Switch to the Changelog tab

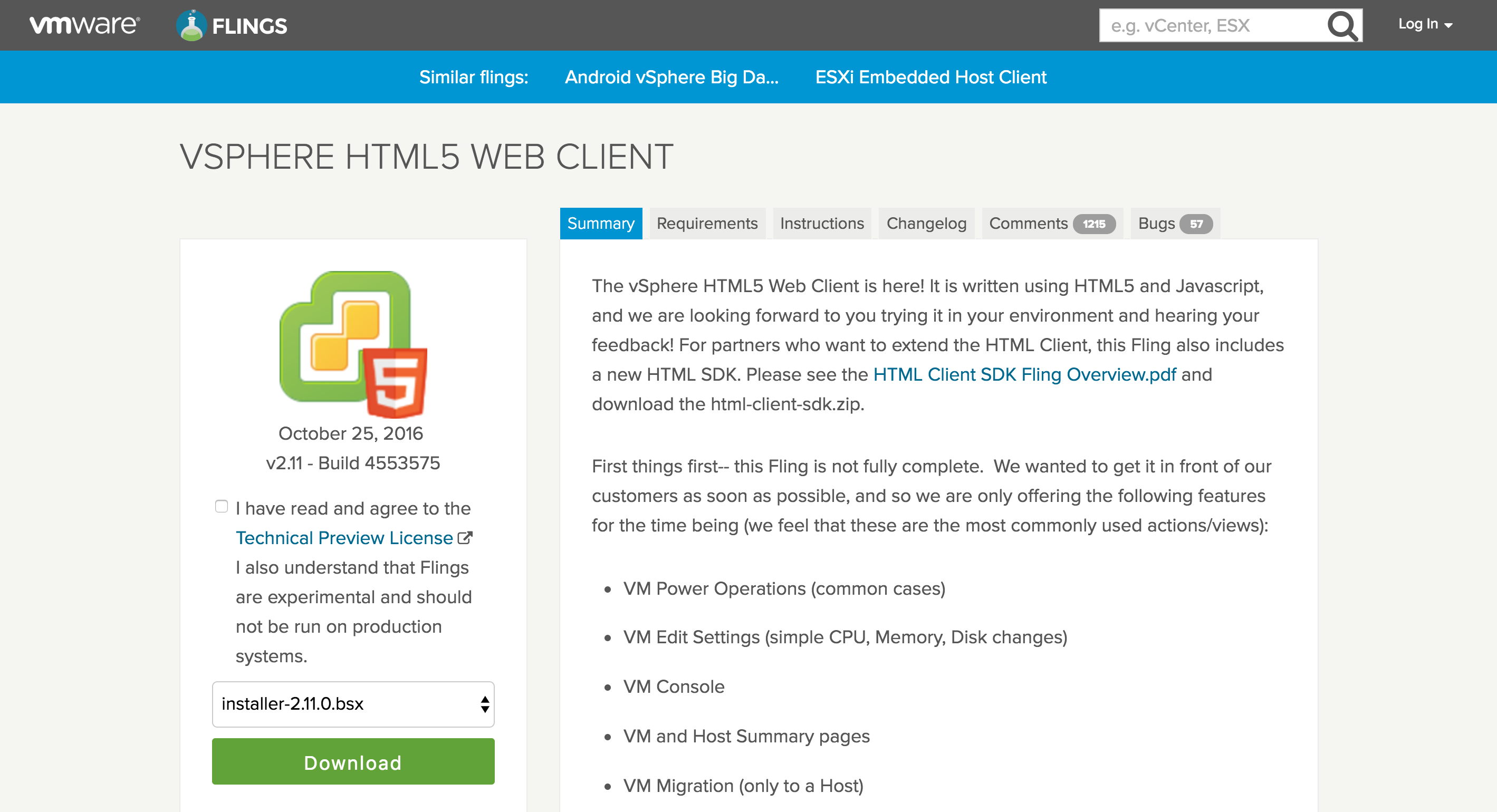pos(926,223)
